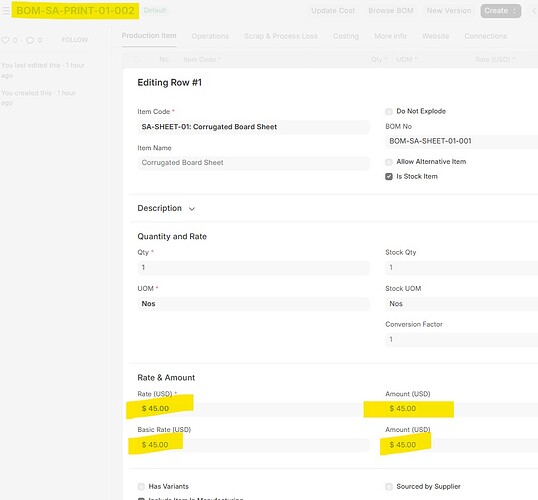Click the UOM Nos field
Screen dimensions: 538x500
click(x=254, y=304)
